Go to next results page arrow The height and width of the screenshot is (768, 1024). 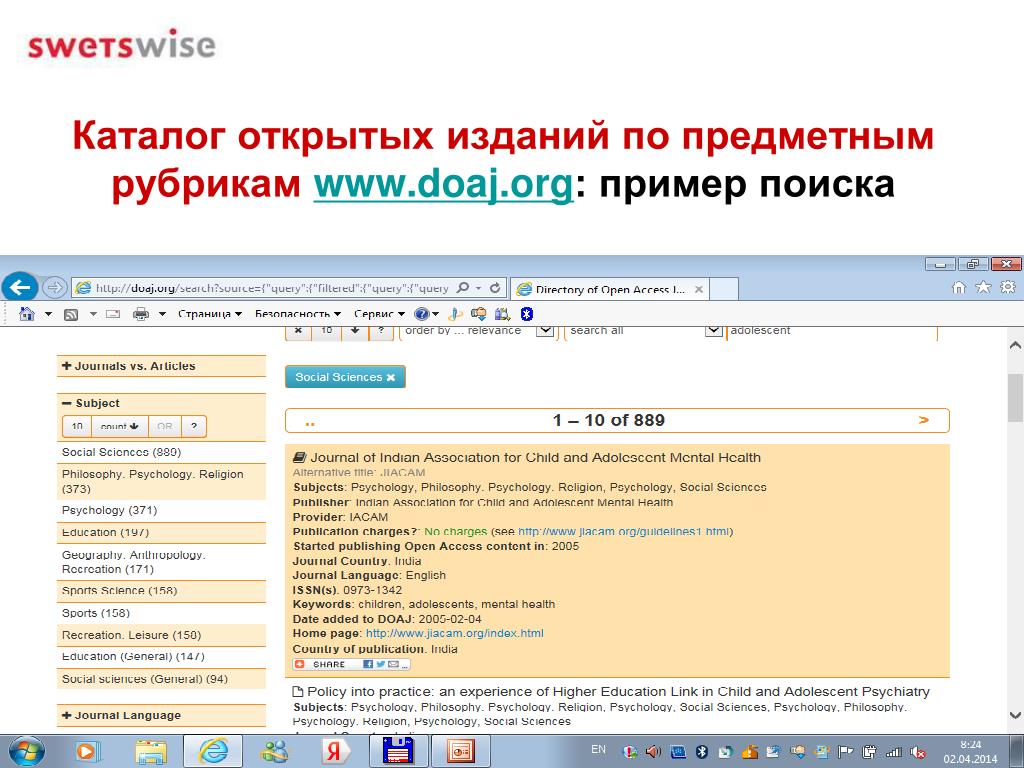[923, 420]
